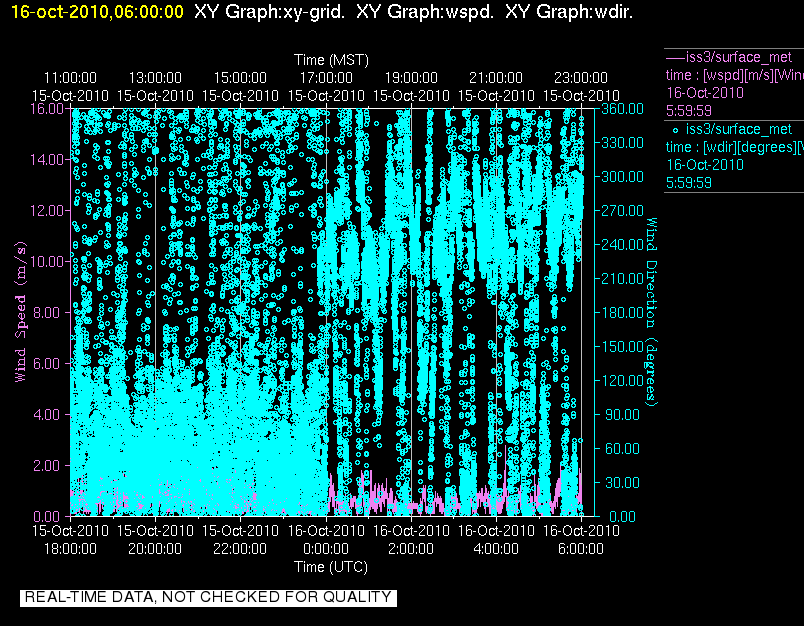Click the cyan circle legend marker
Screen dimensions: 804x626
pyautogui.click(x=675, y=130)
